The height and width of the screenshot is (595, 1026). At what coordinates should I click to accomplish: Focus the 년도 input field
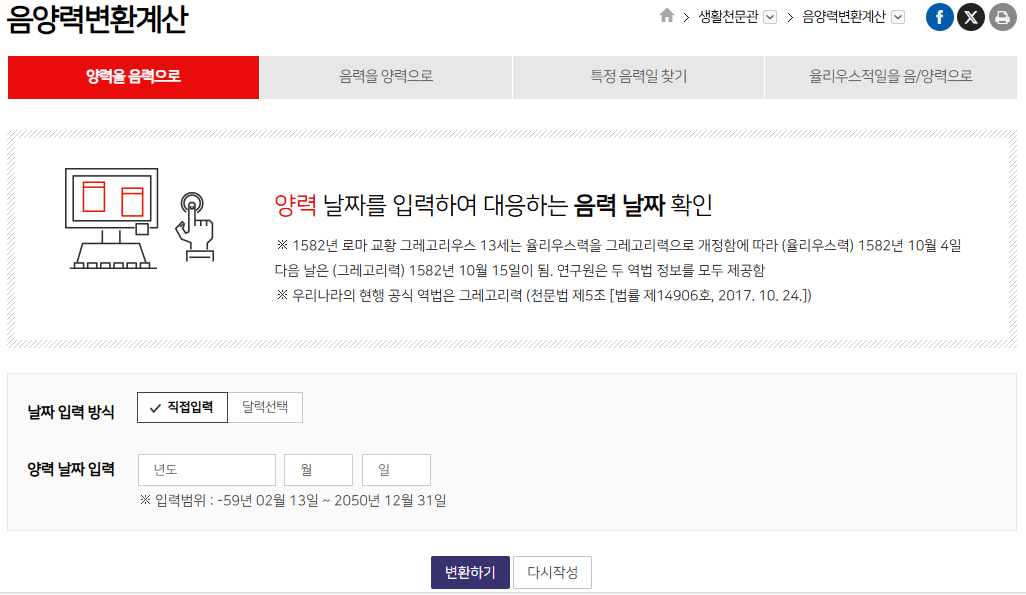pos(207,470)
